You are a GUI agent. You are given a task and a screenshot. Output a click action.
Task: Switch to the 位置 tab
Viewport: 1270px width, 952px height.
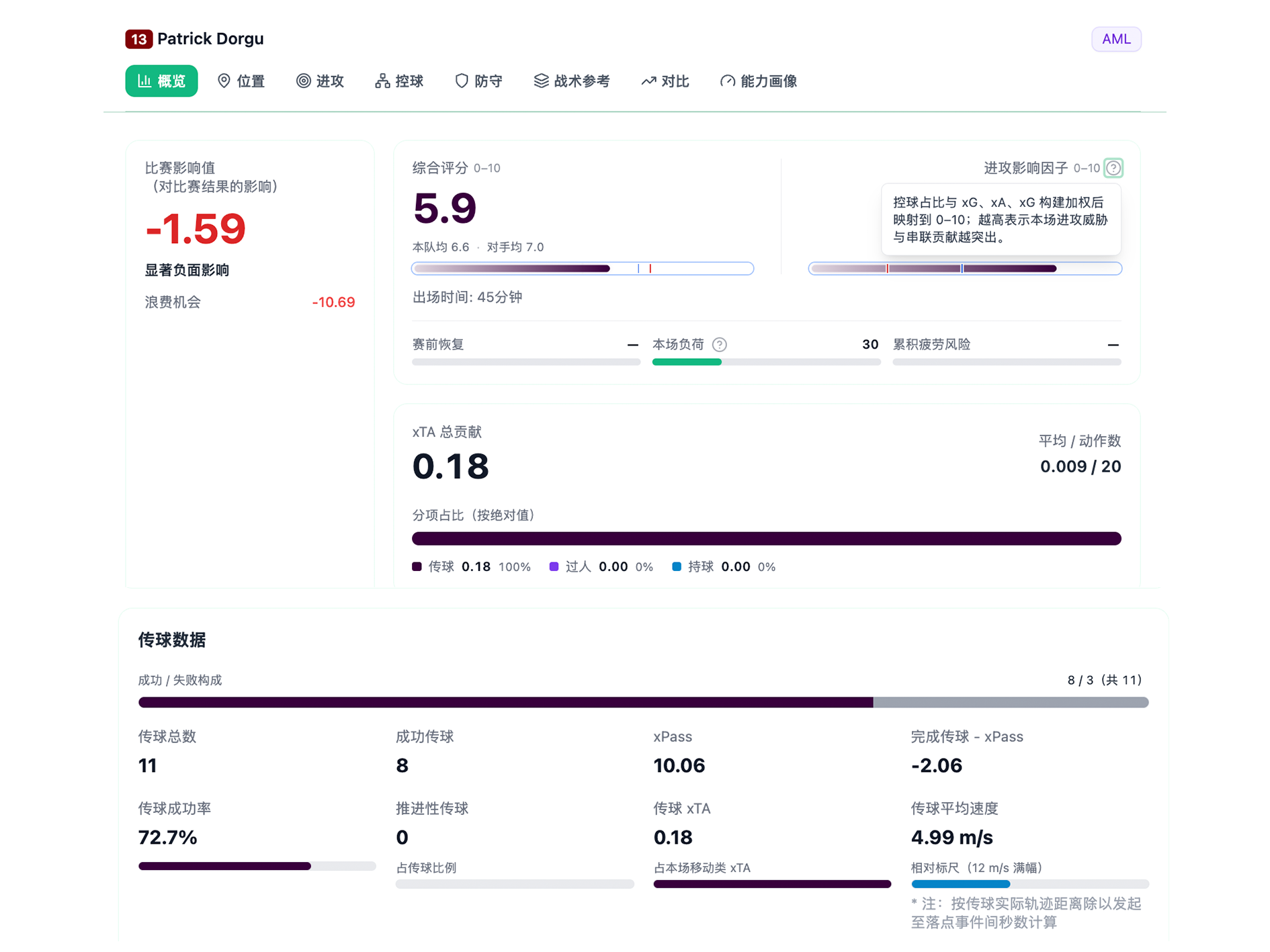(x=241, y=81)
